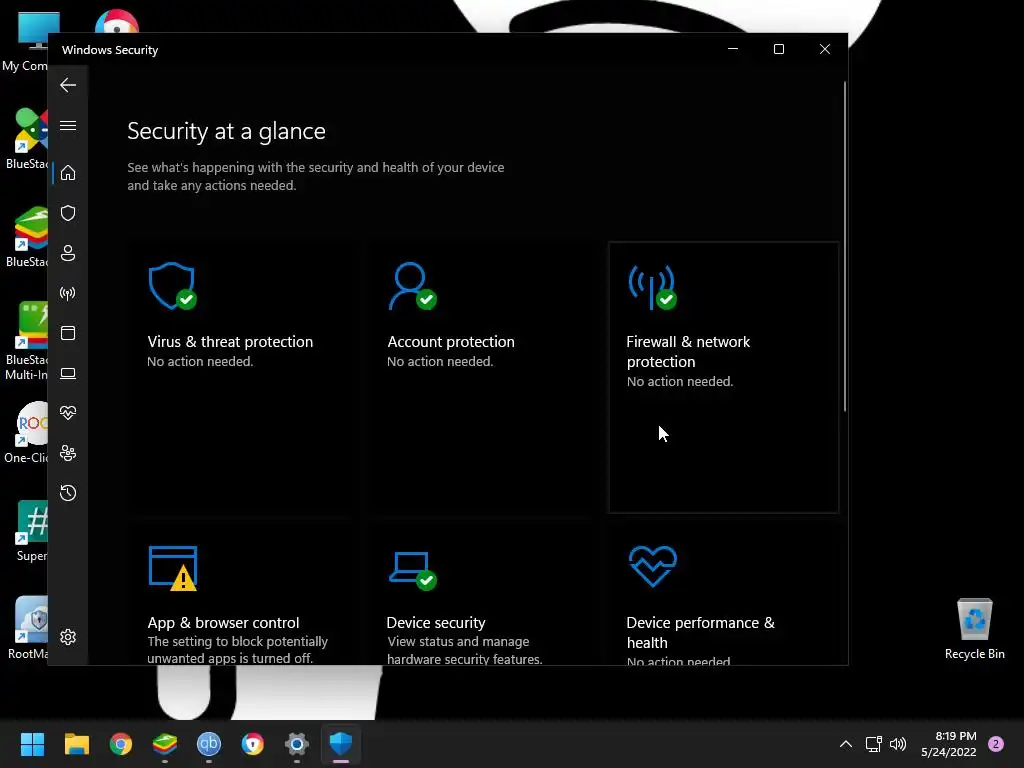Open File Explorer from taskbar
Screen dimensions: 1024x768
(x=76, y=744)
